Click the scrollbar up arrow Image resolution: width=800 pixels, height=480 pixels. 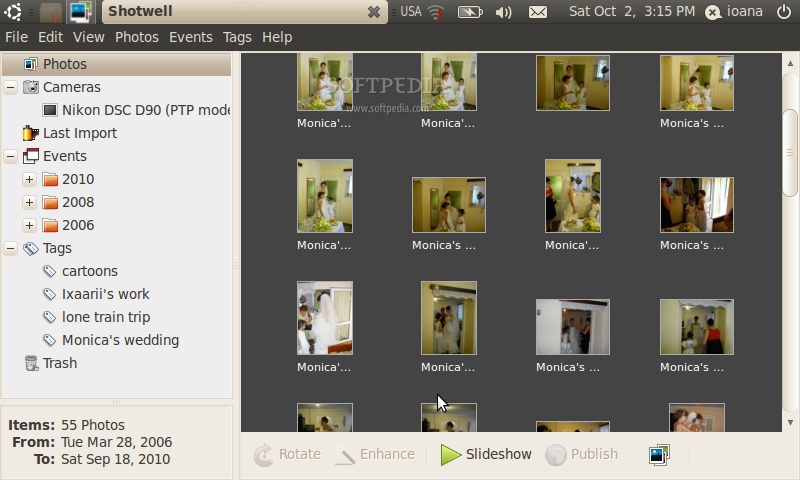coord(790,63)
